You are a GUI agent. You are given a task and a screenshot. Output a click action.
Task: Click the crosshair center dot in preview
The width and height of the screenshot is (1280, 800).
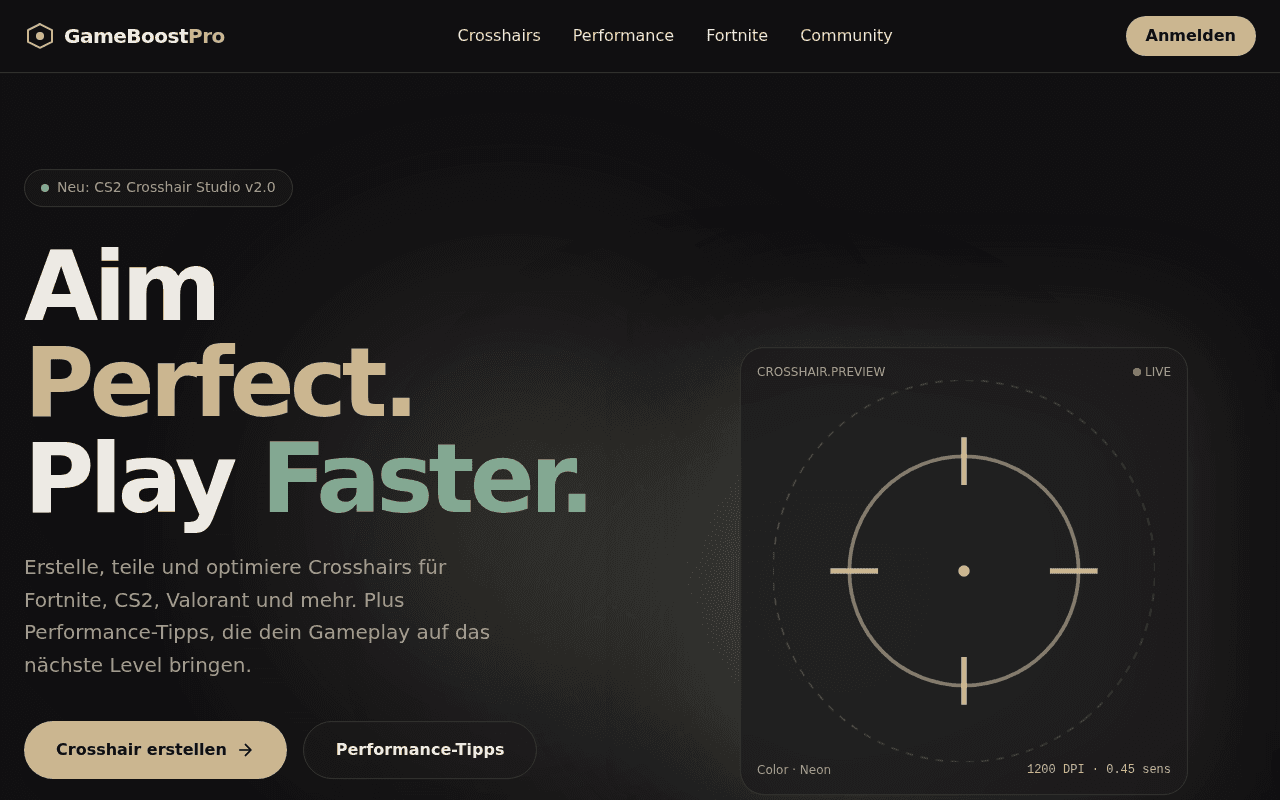(964, 571)
